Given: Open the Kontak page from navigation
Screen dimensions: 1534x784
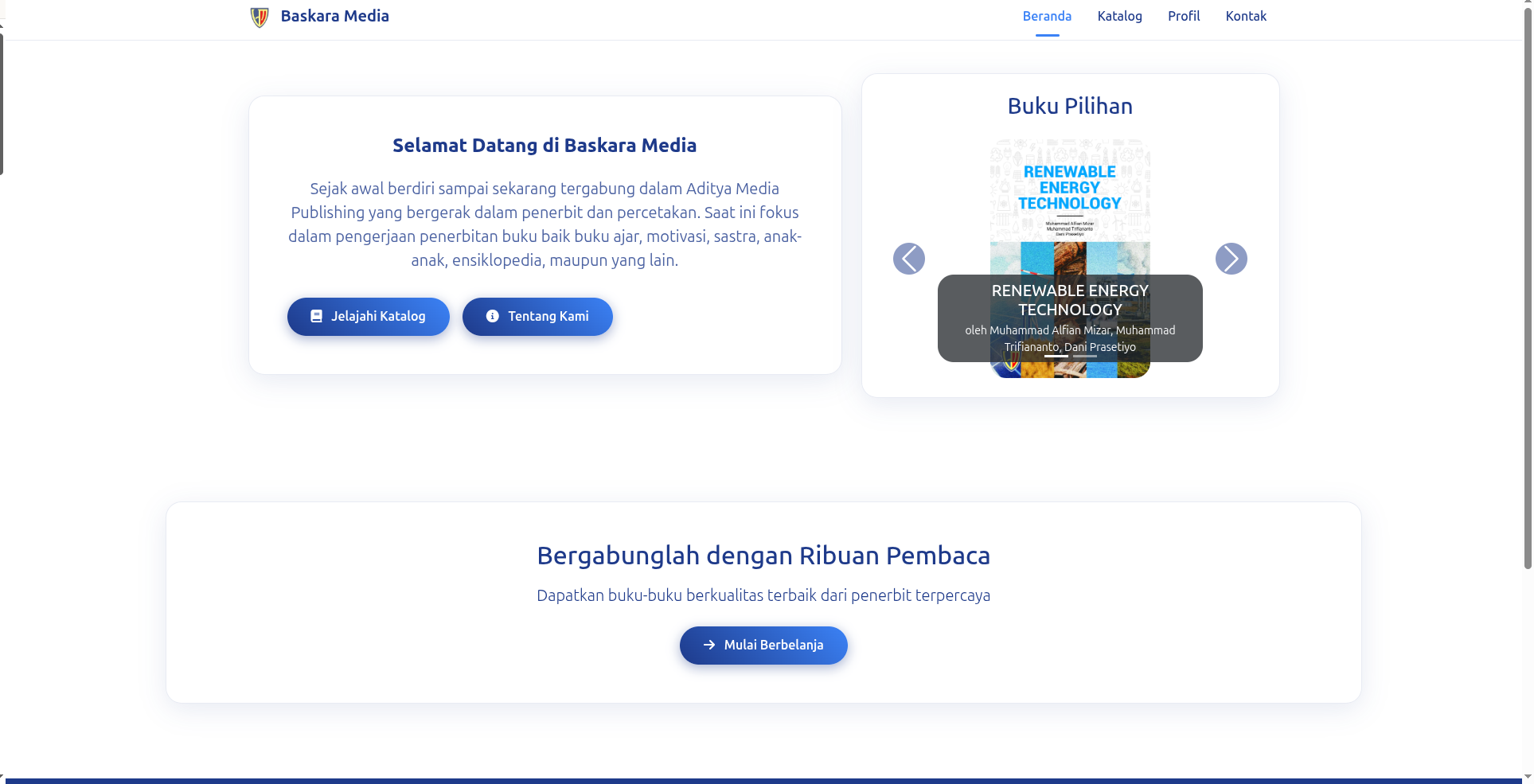Looking at the screenshot, I should [1246, 16].
